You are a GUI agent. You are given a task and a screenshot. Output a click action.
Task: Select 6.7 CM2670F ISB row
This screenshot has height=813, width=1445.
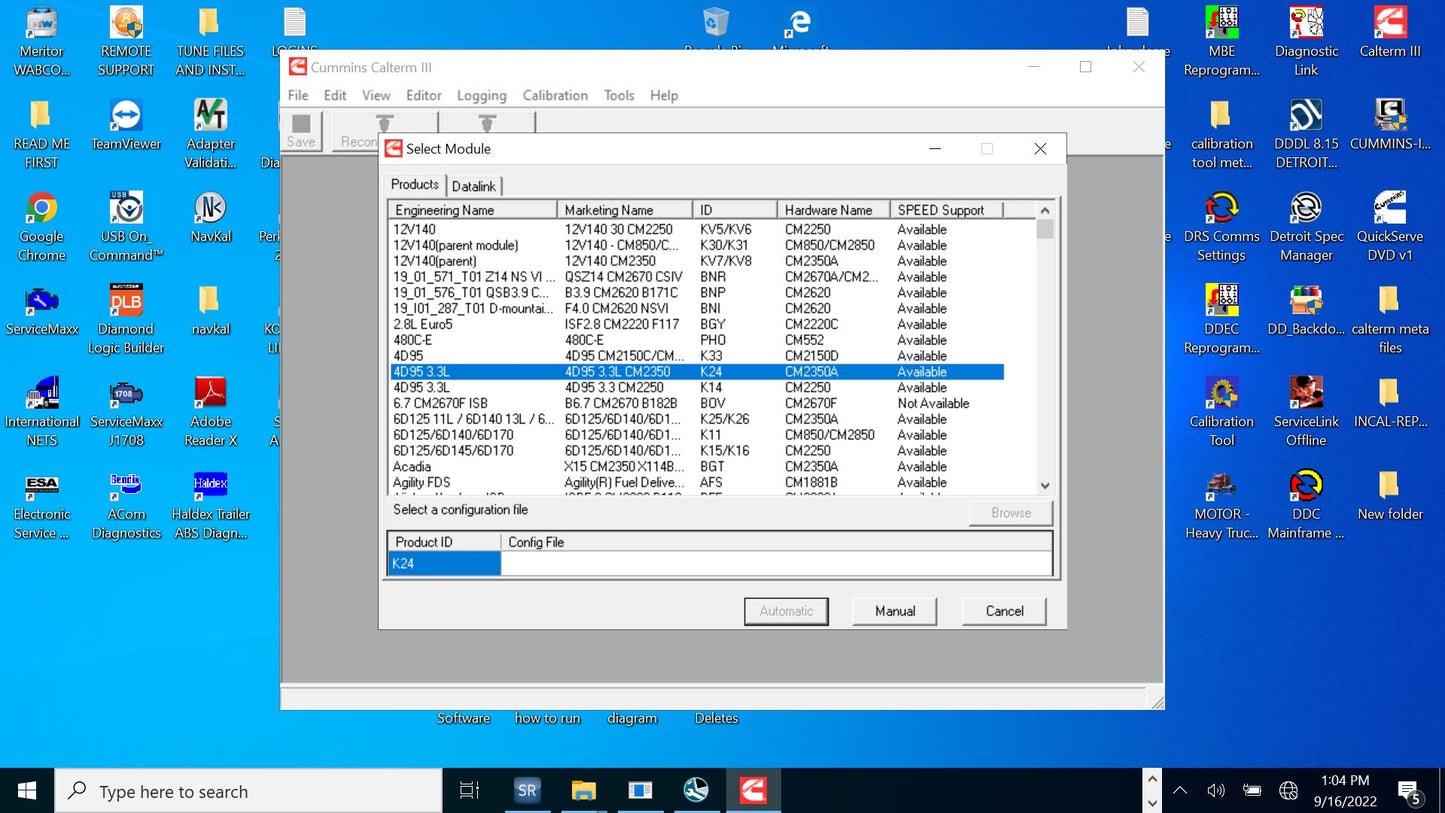click(x=697, y=403)
